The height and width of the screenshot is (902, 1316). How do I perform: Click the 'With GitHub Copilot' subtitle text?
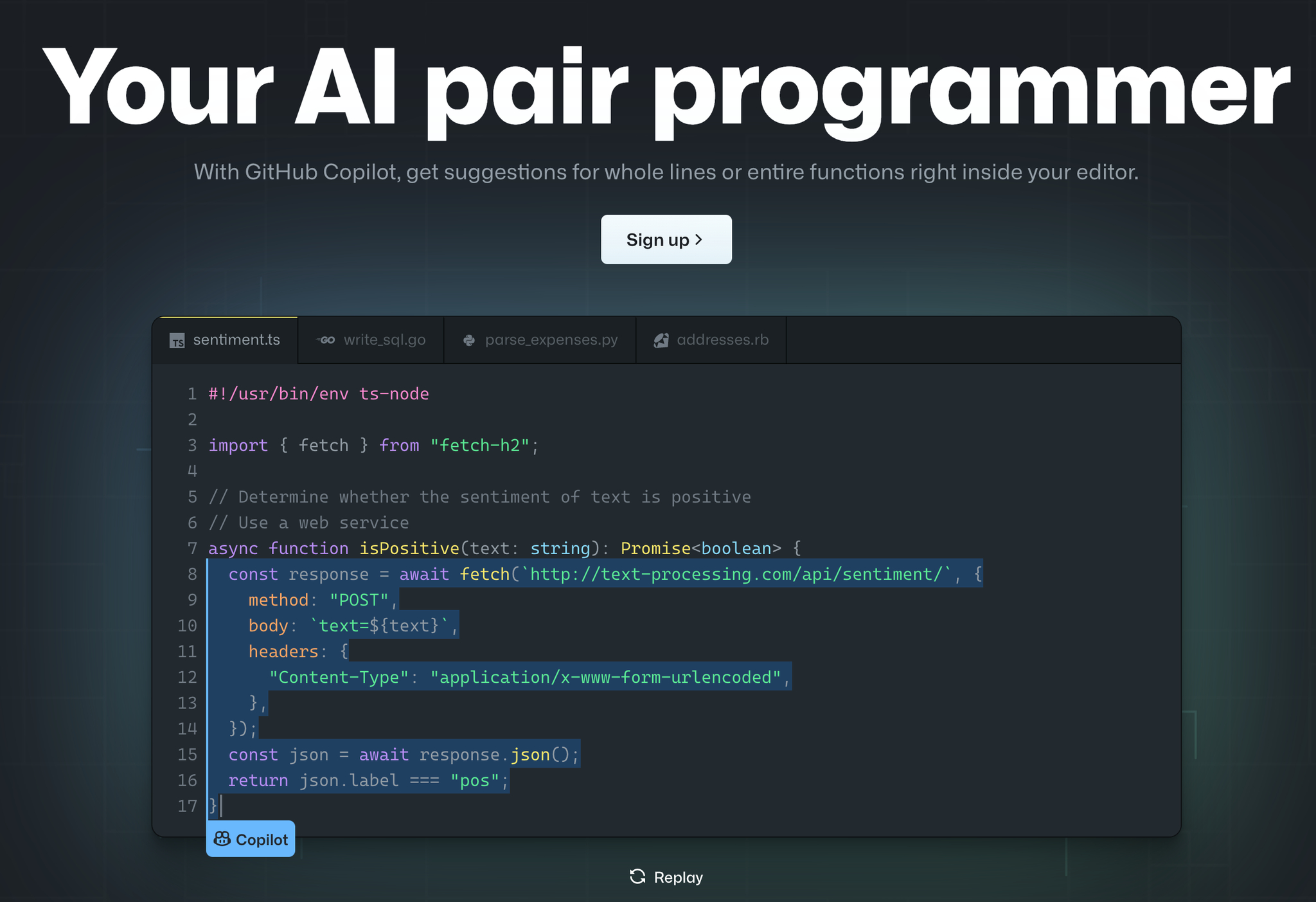tap(666, 172)
